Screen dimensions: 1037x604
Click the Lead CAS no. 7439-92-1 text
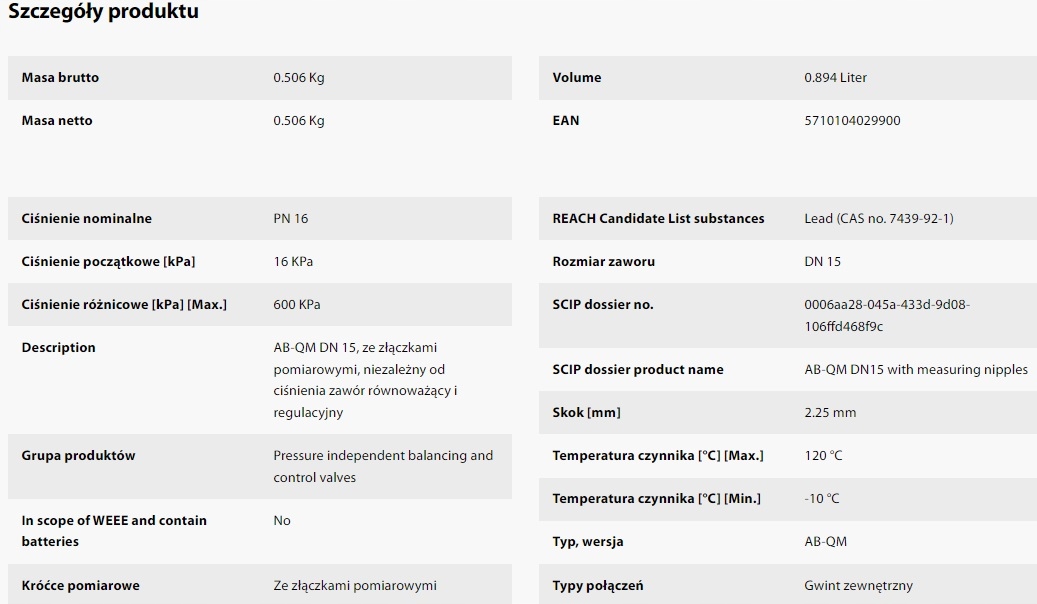(878, 218)
